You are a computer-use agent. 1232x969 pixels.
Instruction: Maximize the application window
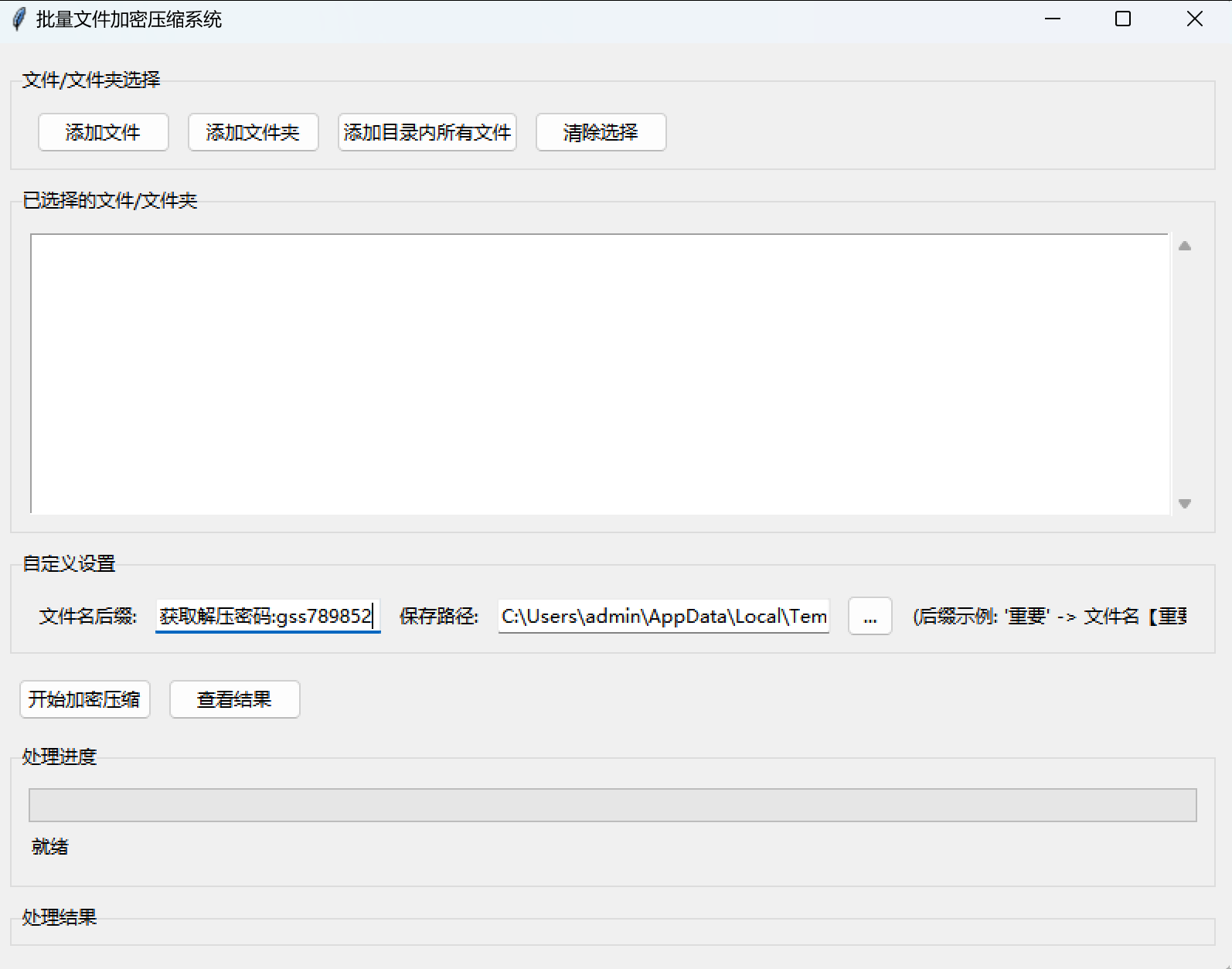pyautogui.click(x=1123, y=19)
